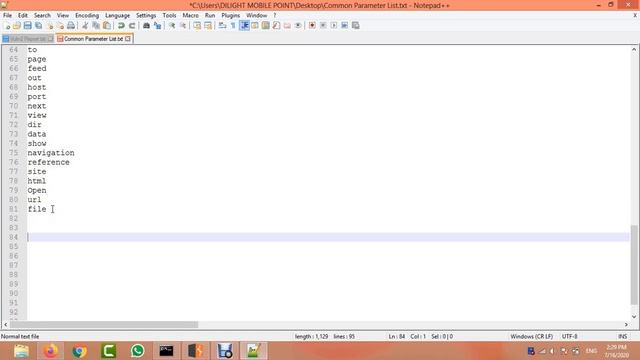Open Firefox from the taskbar
Screen dimensions: 640x360
click(51, 351)
